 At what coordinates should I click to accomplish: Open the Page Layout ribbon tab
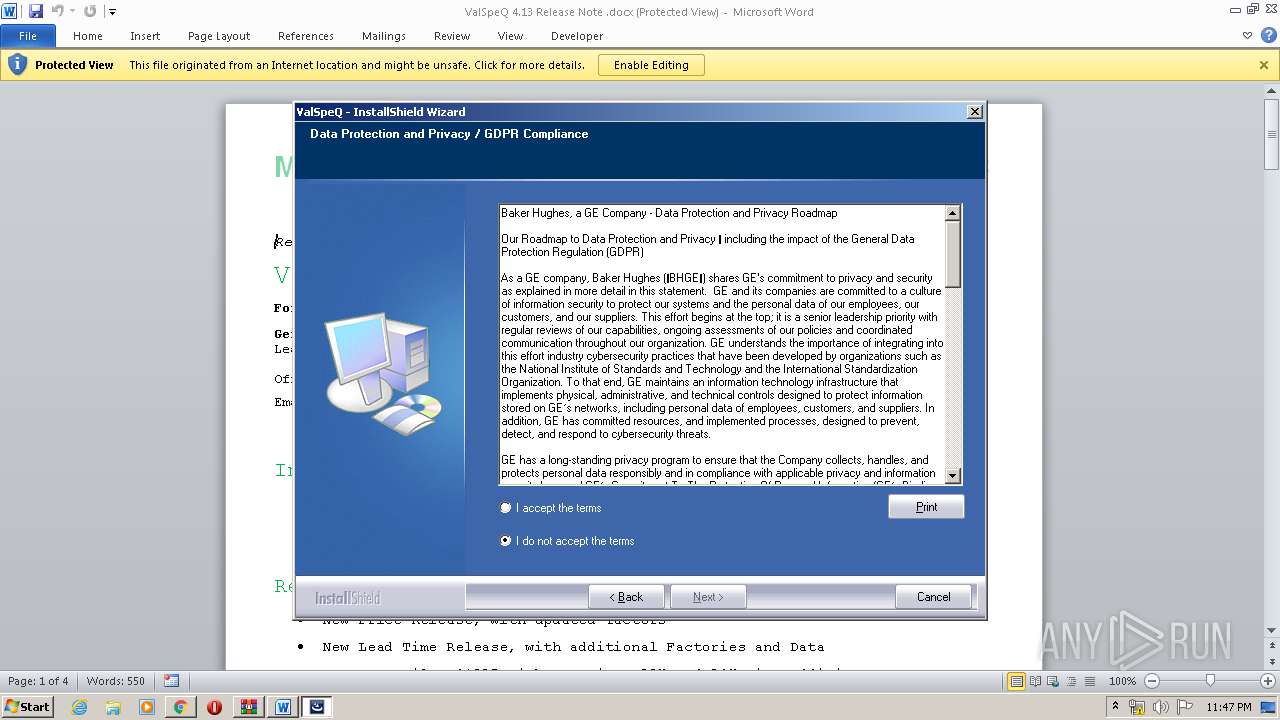219,36
